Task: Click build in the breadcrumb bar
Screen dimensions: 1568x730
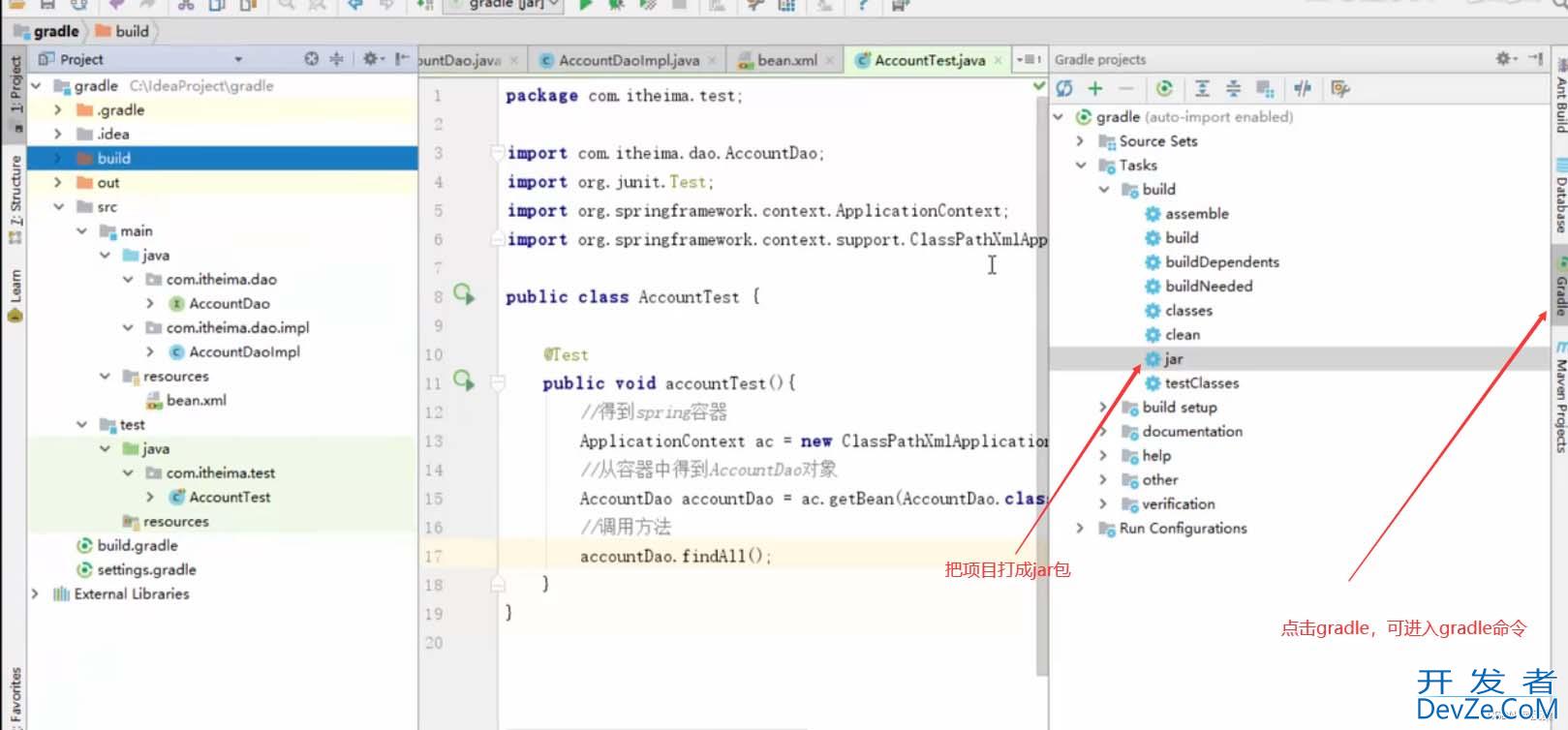Action: tap(122, 31)
